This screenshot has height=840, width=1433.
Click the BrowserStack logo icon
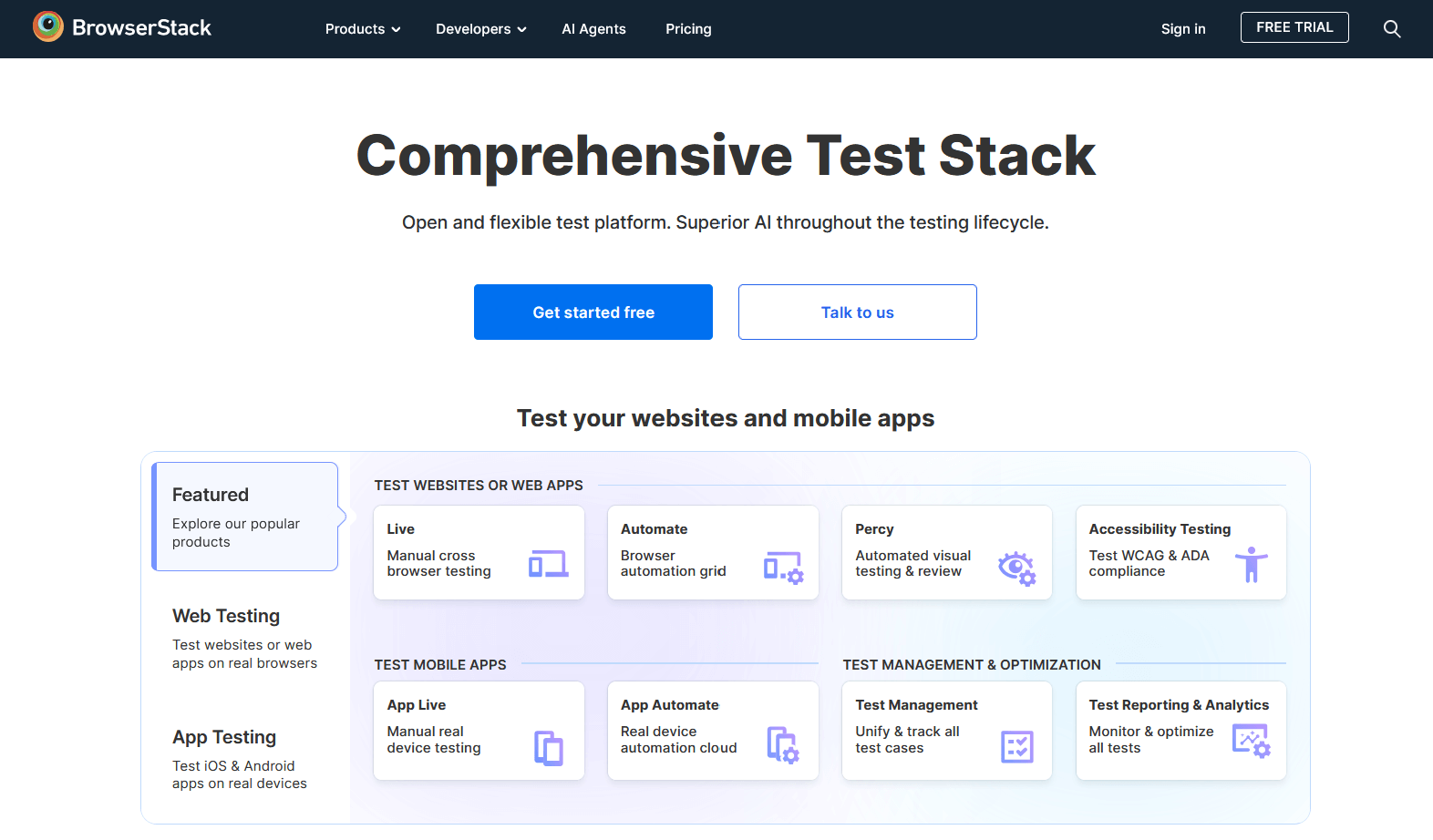(48, 26)
